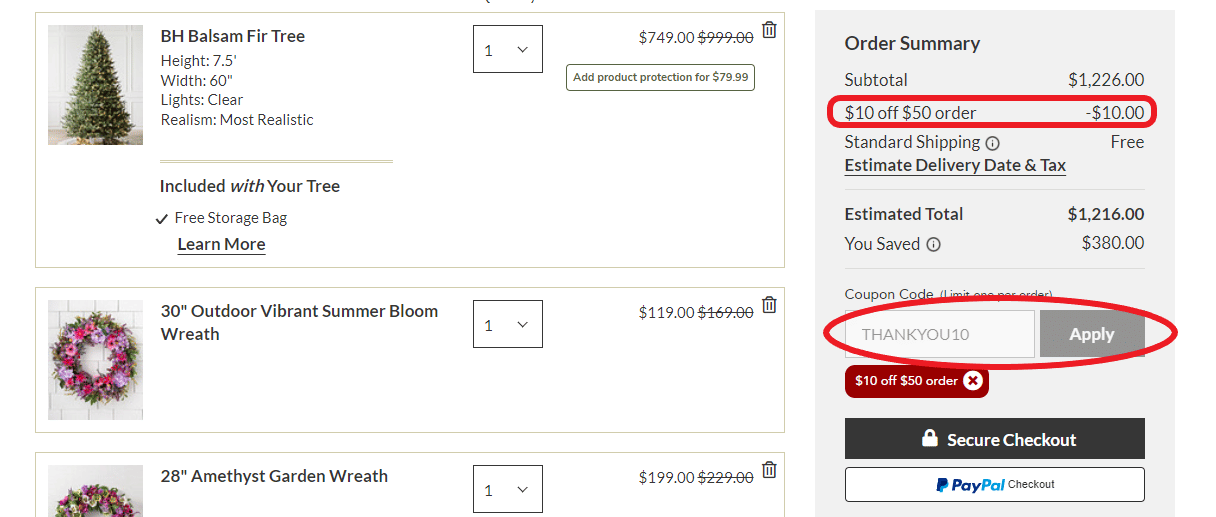
Task: Remove the Summer Bloom Wreath via trash icon
Action: point(769,305)
